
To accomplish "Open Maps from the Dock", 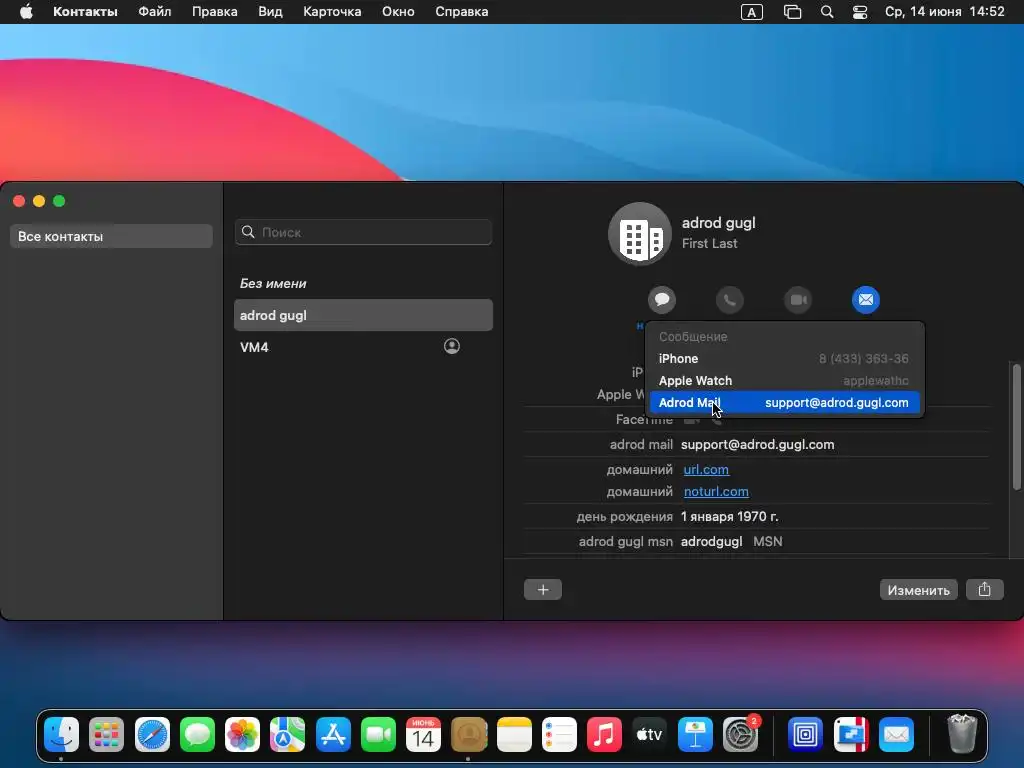I will point(287,735).
